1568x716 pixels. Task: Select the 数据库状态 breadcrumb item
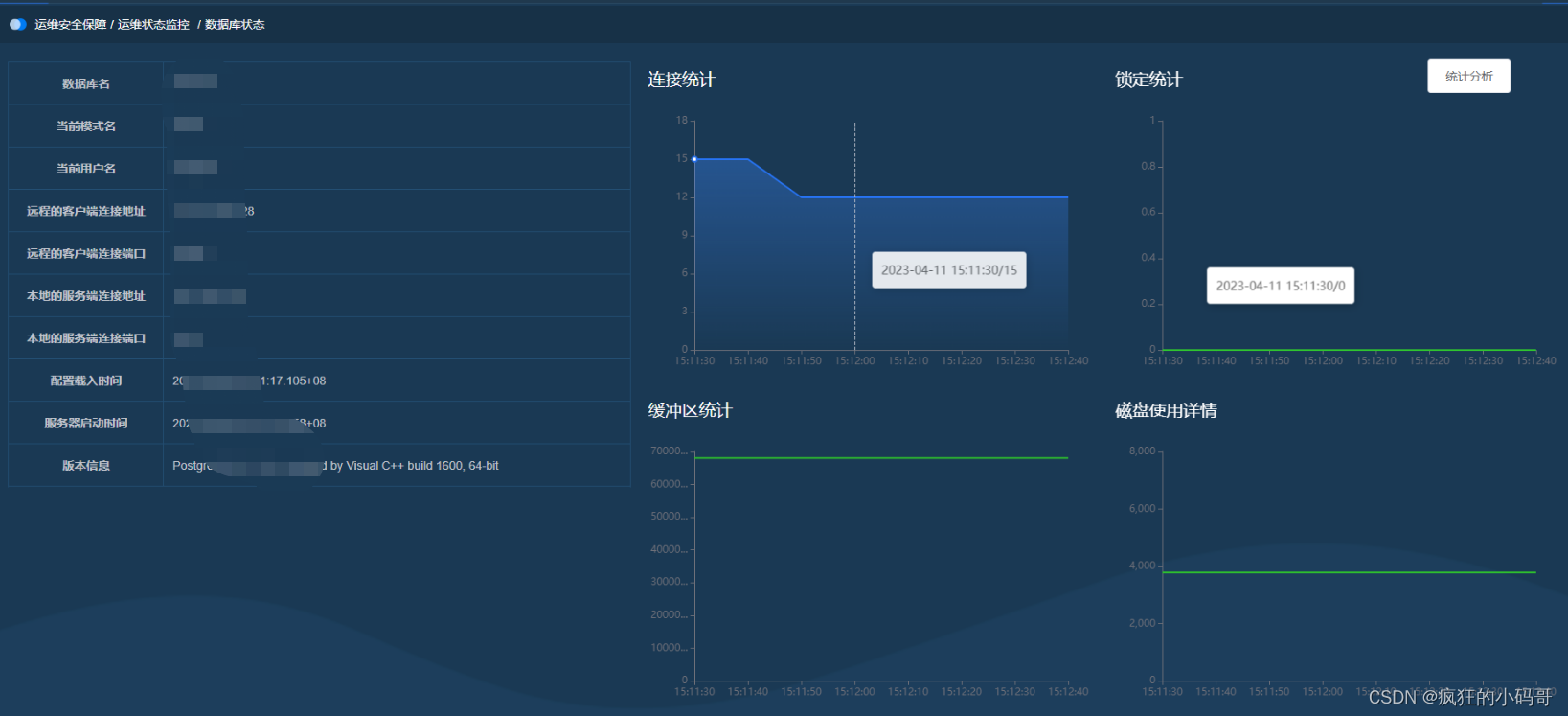click(x=235, y=25)
